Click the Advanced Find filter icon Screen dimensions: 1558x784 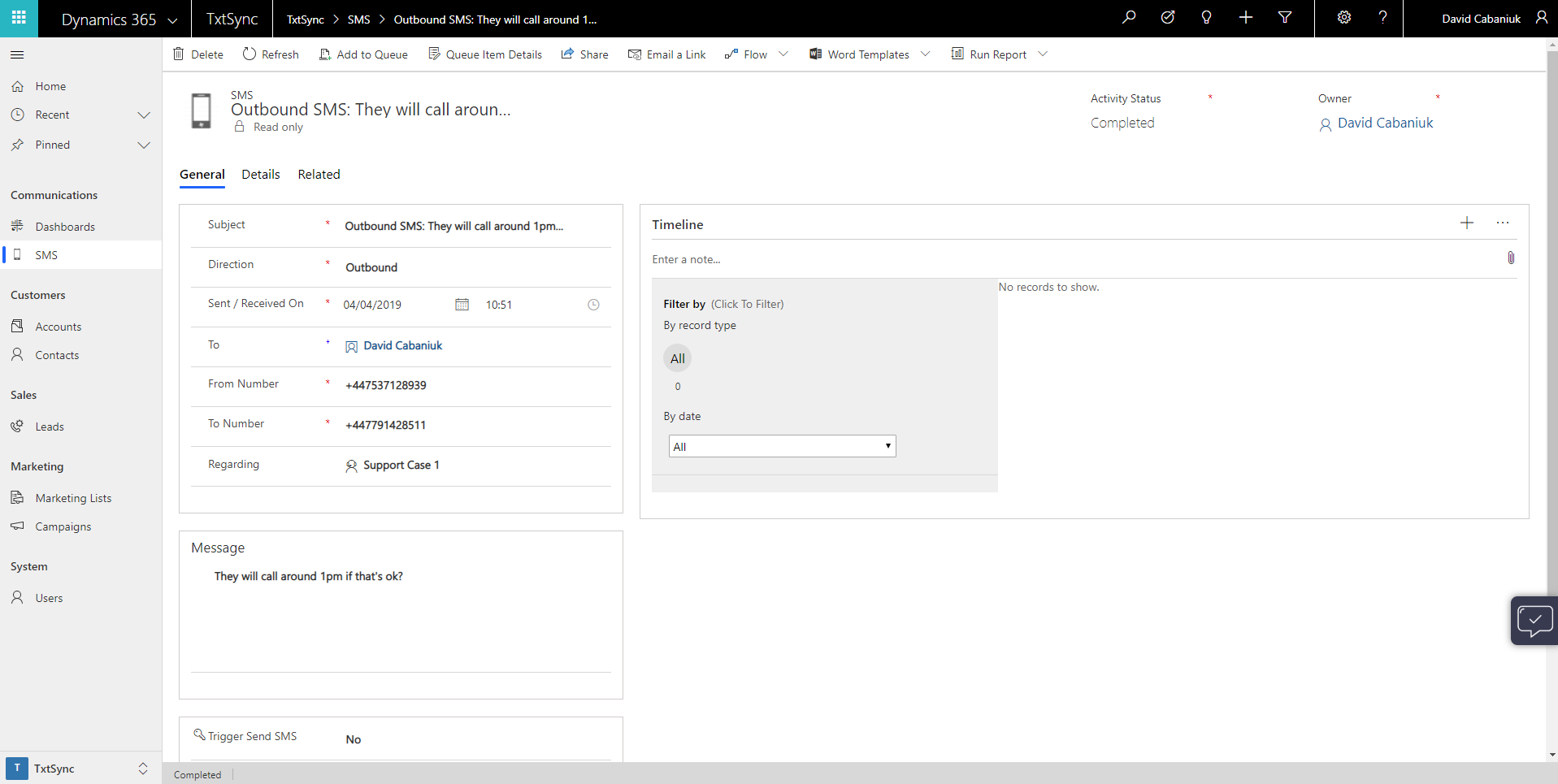pyautogui.click(x=1284, y=18)
